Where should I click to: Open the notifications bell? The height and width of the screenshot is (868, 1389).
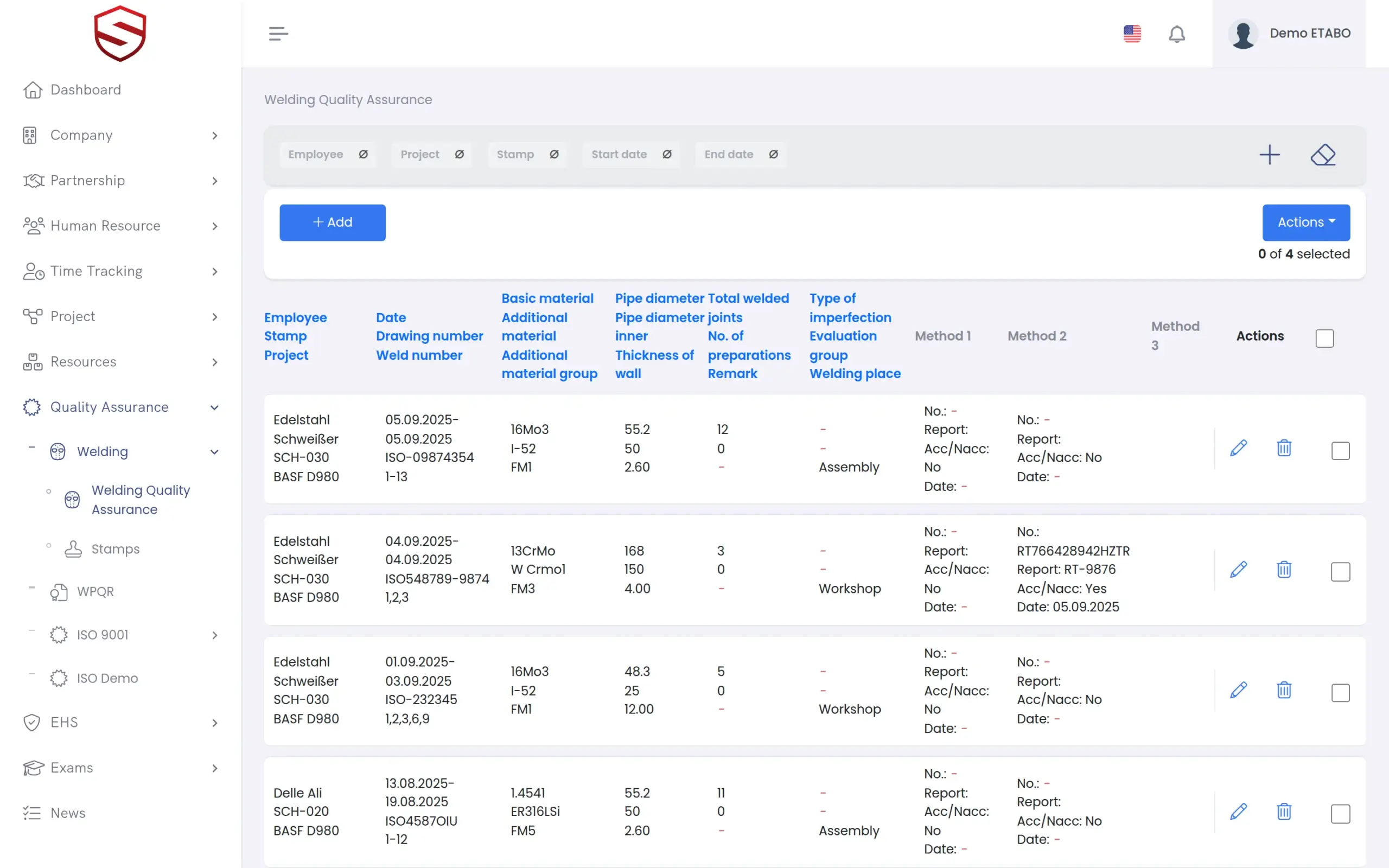click(x=1177, y=34)
